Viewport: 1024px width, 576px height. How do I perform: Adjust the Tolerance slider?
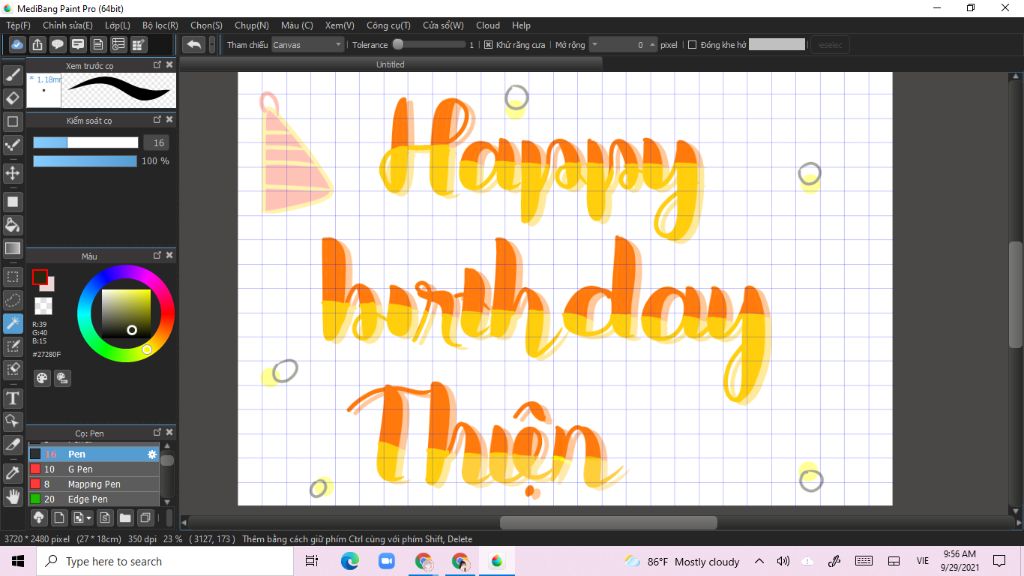(x=428, y=45)
